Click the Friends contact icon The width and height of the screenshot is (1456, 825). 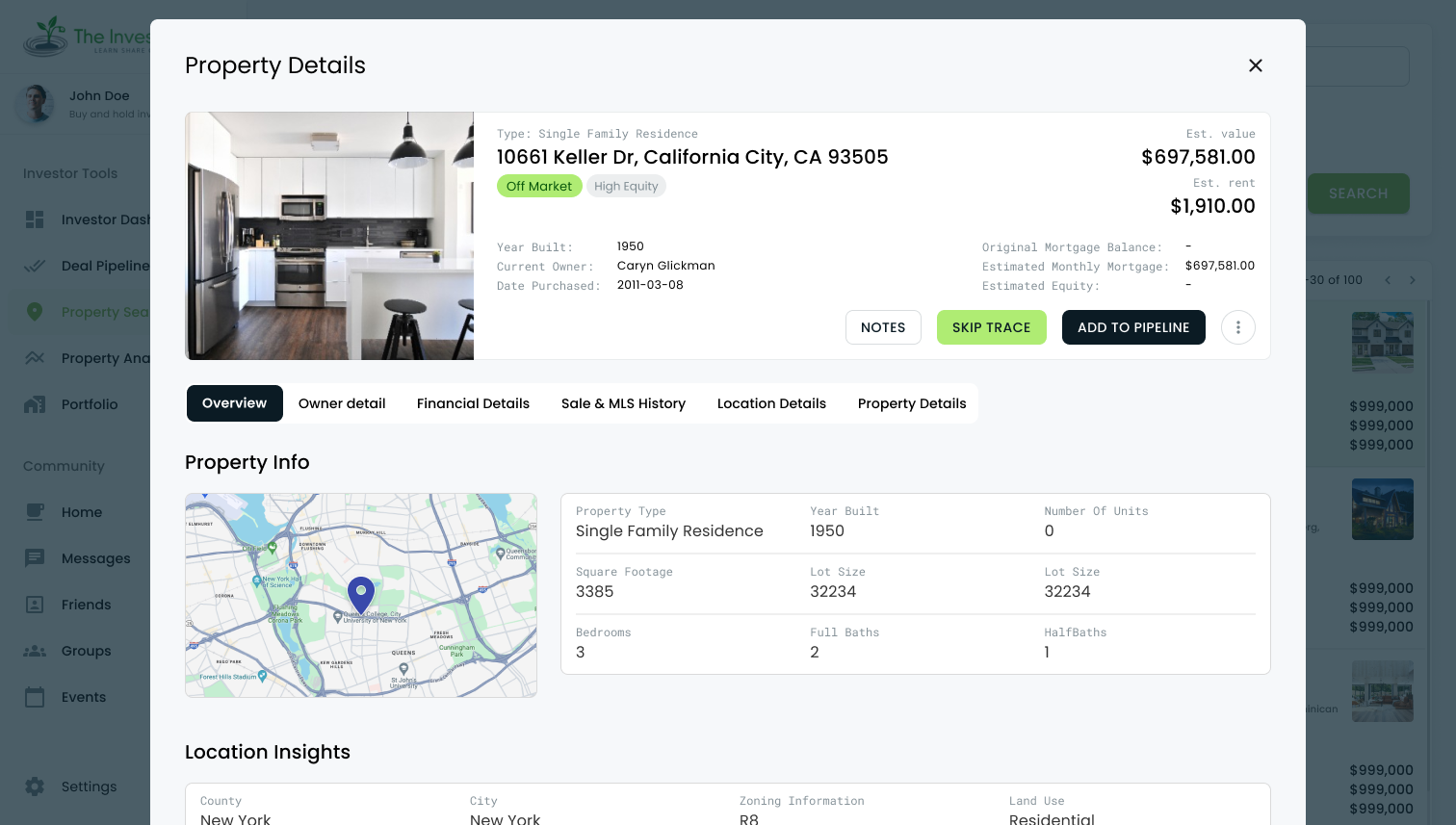point(35,605)
